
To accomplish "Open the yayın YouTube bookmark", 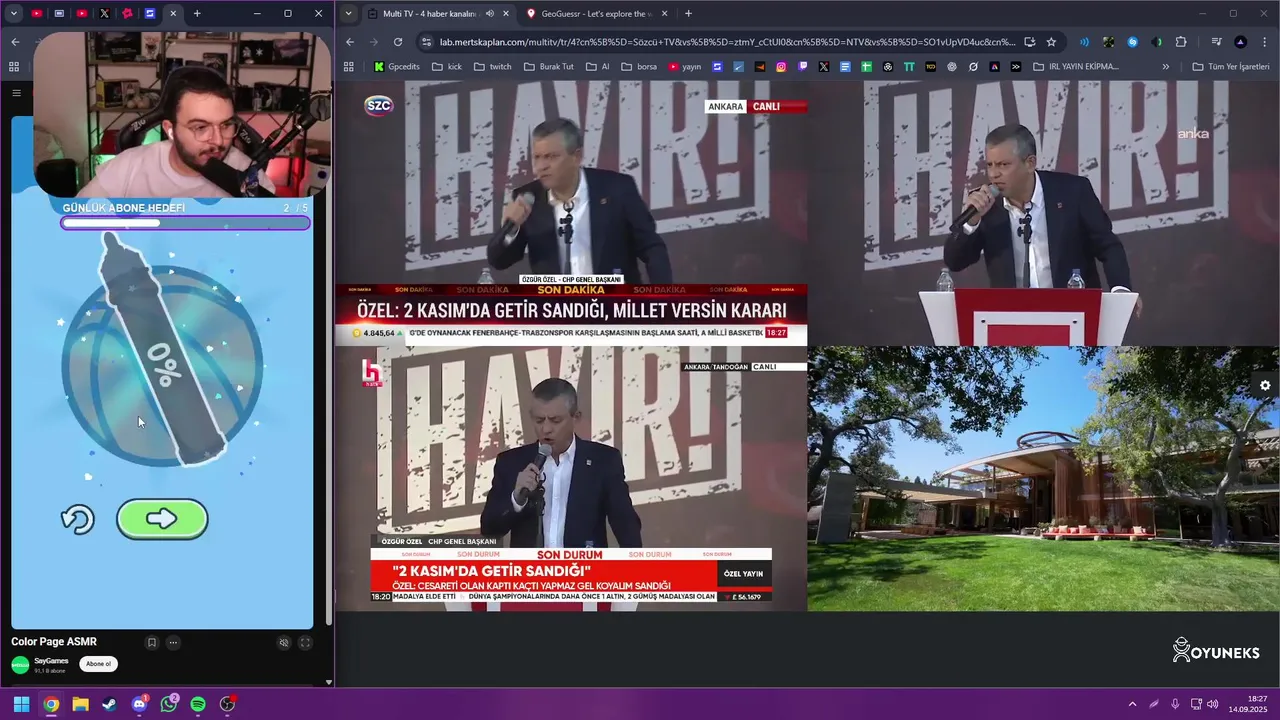I will (685, 67).
